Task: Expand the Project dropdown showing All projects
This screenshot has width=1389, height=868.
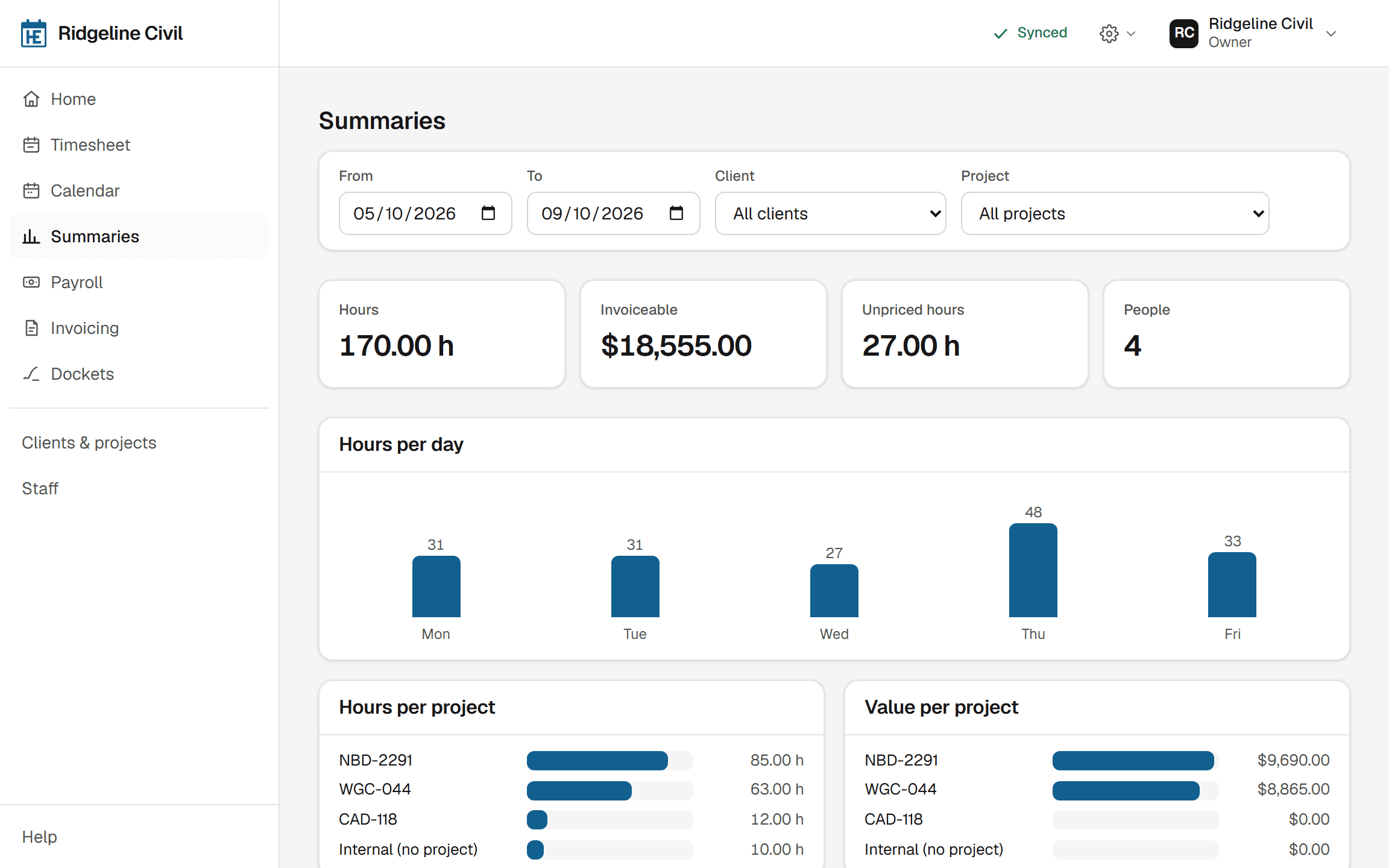Action: coord(1115,213)
